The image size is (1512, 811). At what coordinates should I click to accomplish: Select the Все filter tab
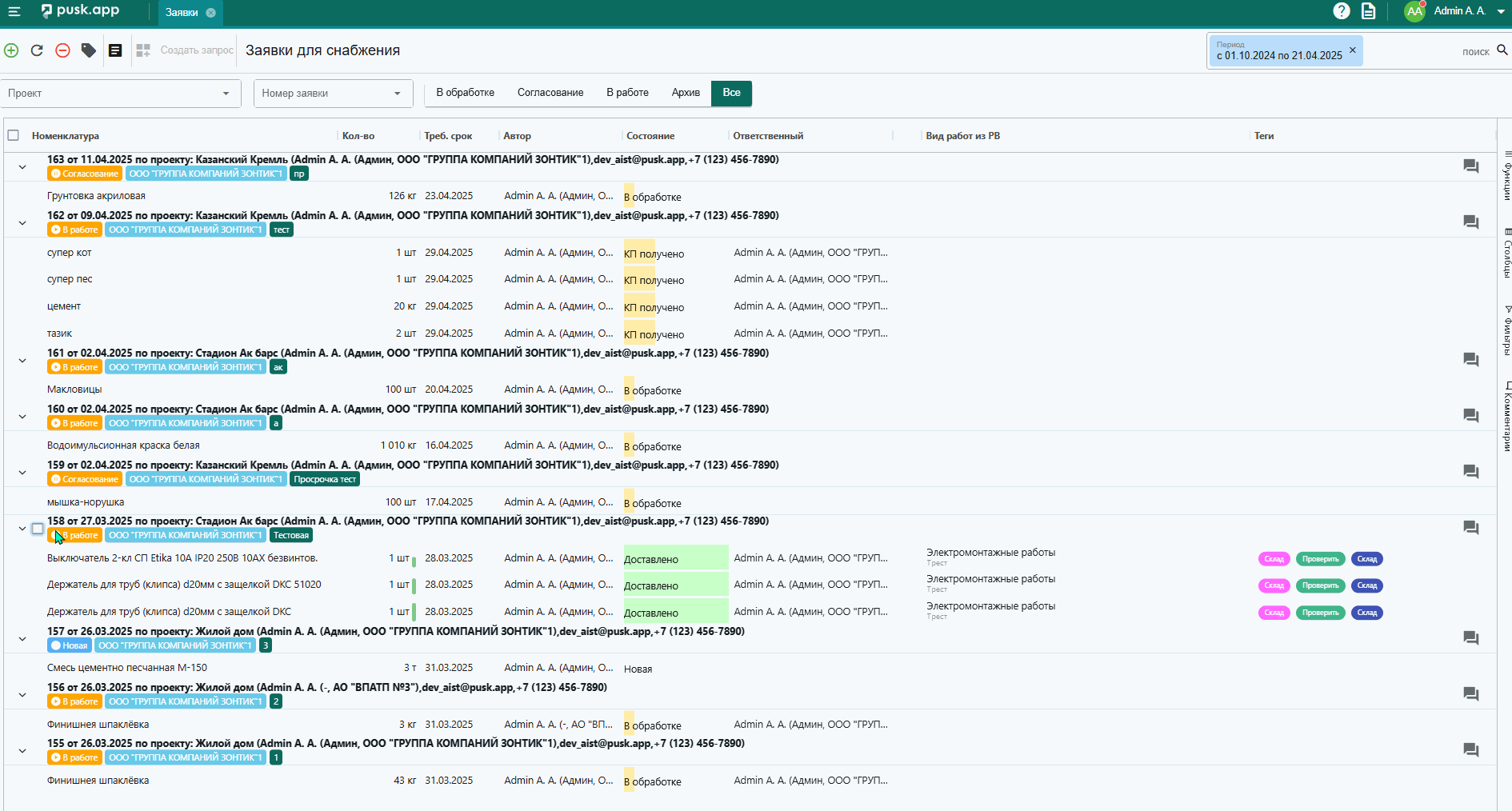[731, 93]
